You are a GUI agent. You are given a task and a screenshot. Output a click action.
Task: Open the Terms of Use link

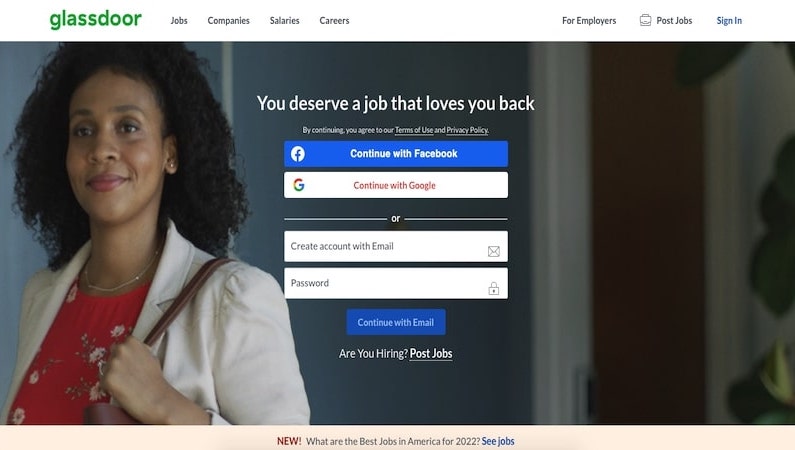(x=414, y=130)
